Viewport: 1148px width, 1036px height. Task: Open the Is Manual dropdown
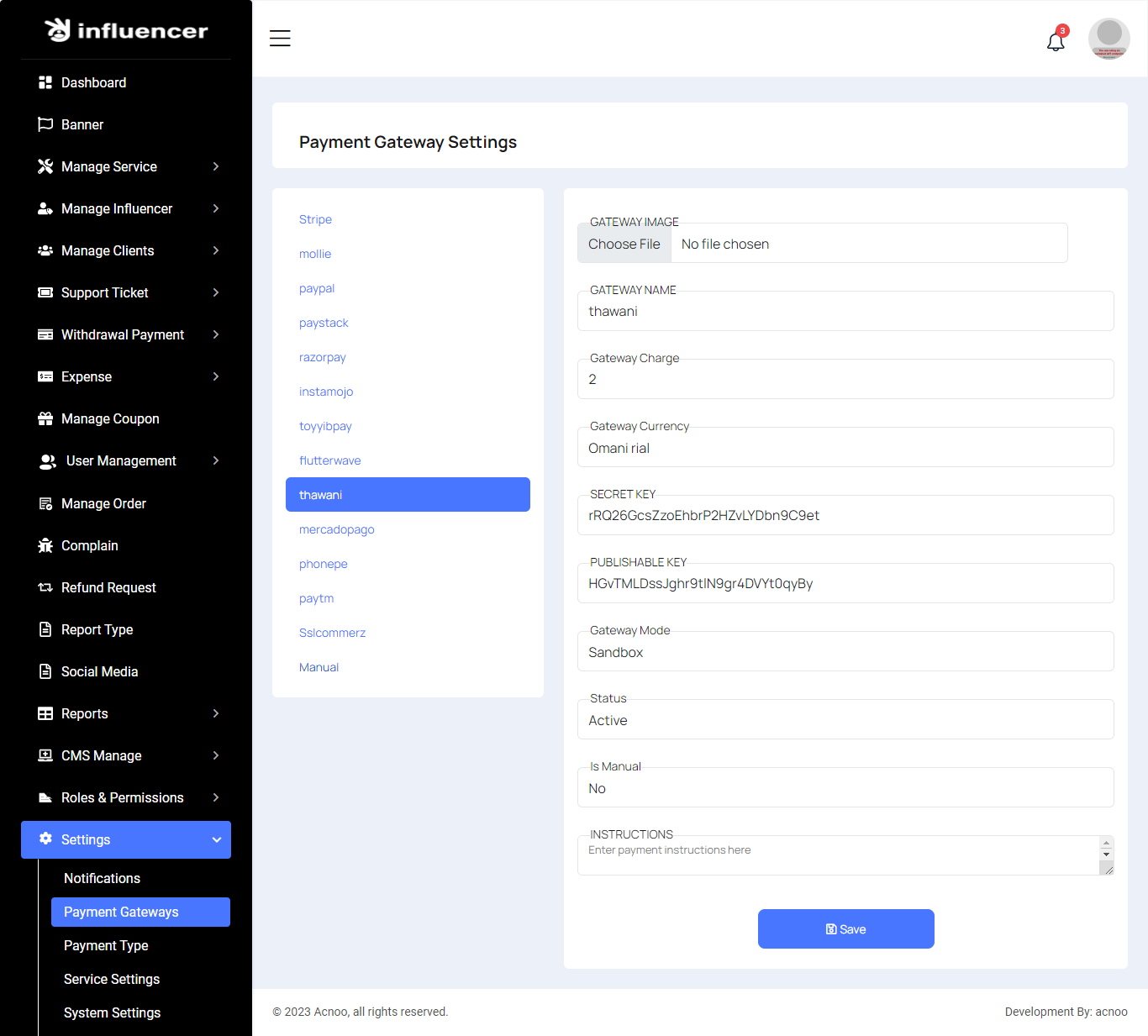point(845,788)
